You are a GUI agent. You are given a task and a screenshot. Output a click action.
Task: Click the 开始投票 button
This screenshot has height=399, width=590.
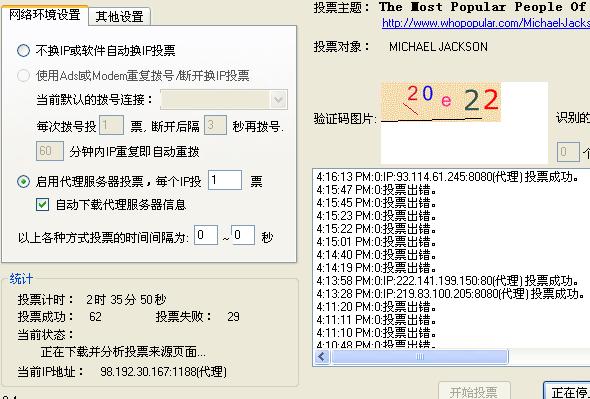[x=474, y=391]
